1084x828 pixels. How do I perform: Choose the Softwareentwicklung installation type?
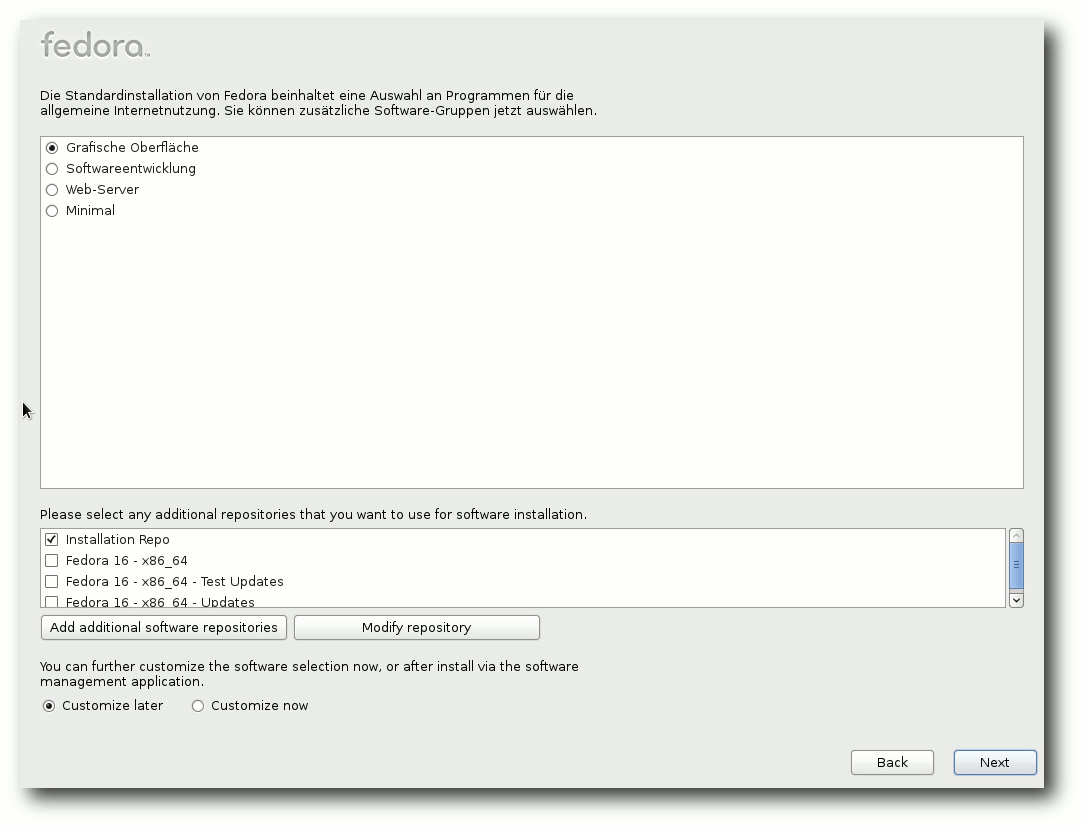[x=52, y=169]
